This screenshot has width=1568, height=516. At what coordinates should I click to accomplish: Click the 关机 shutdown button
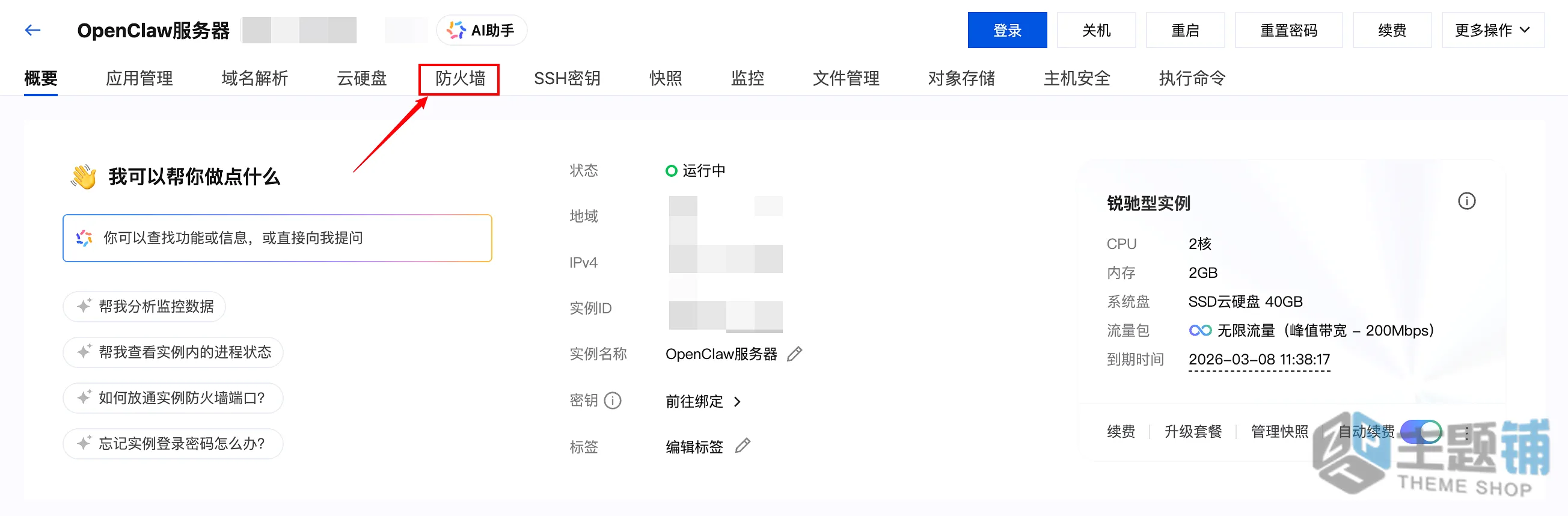coord(1095,30)
